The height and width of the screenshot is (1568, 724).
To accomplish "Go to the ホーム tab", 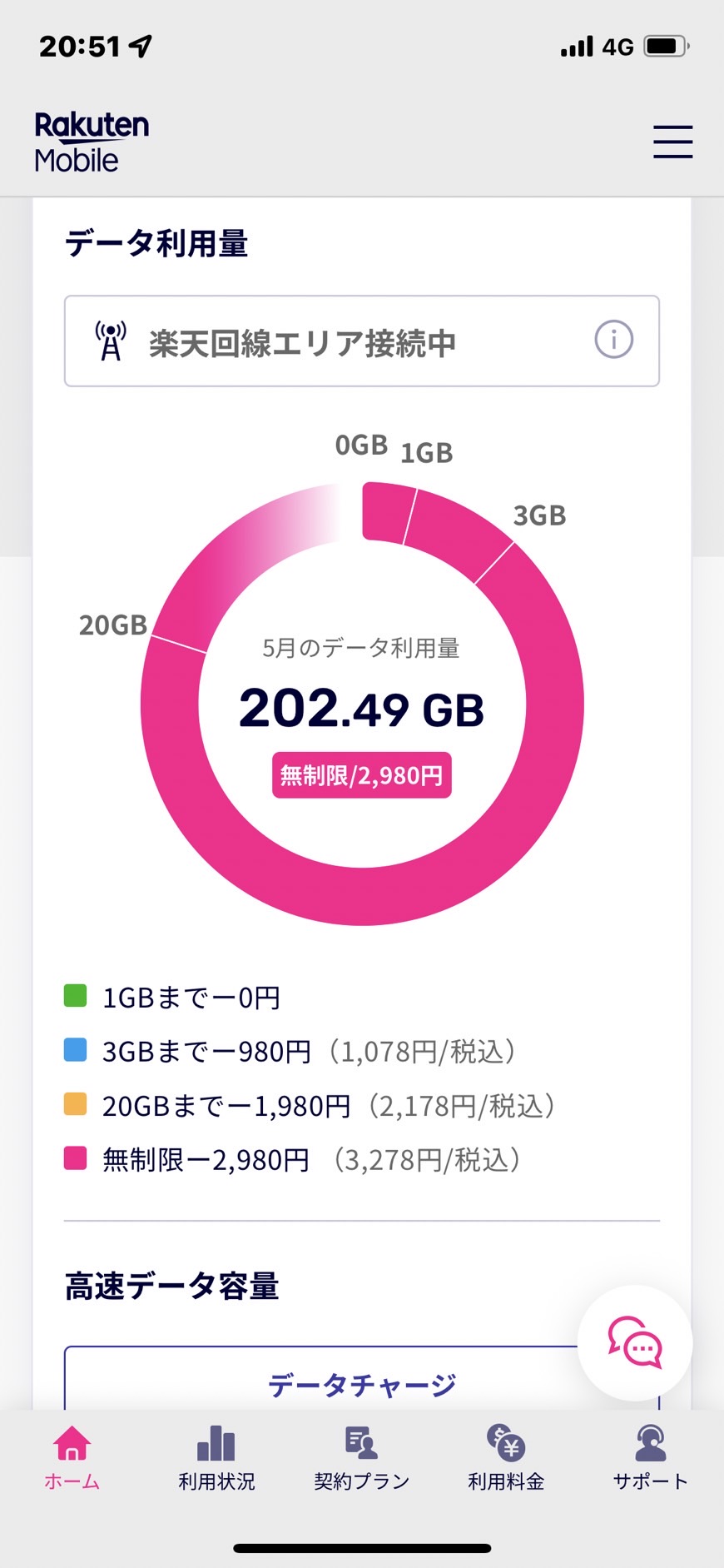I will tap(72, 1457).
